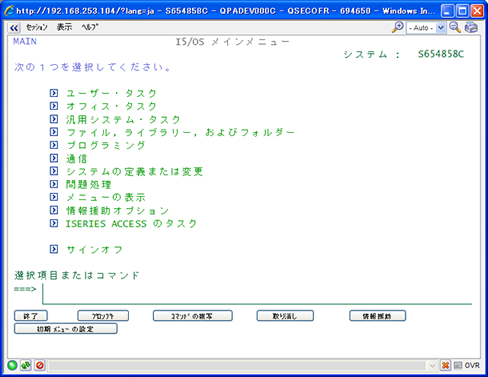This screenshot has width=488, height=377.
Task: Open the ヘルプ menu
Action: pyautogui.click(x=90, y=27)
